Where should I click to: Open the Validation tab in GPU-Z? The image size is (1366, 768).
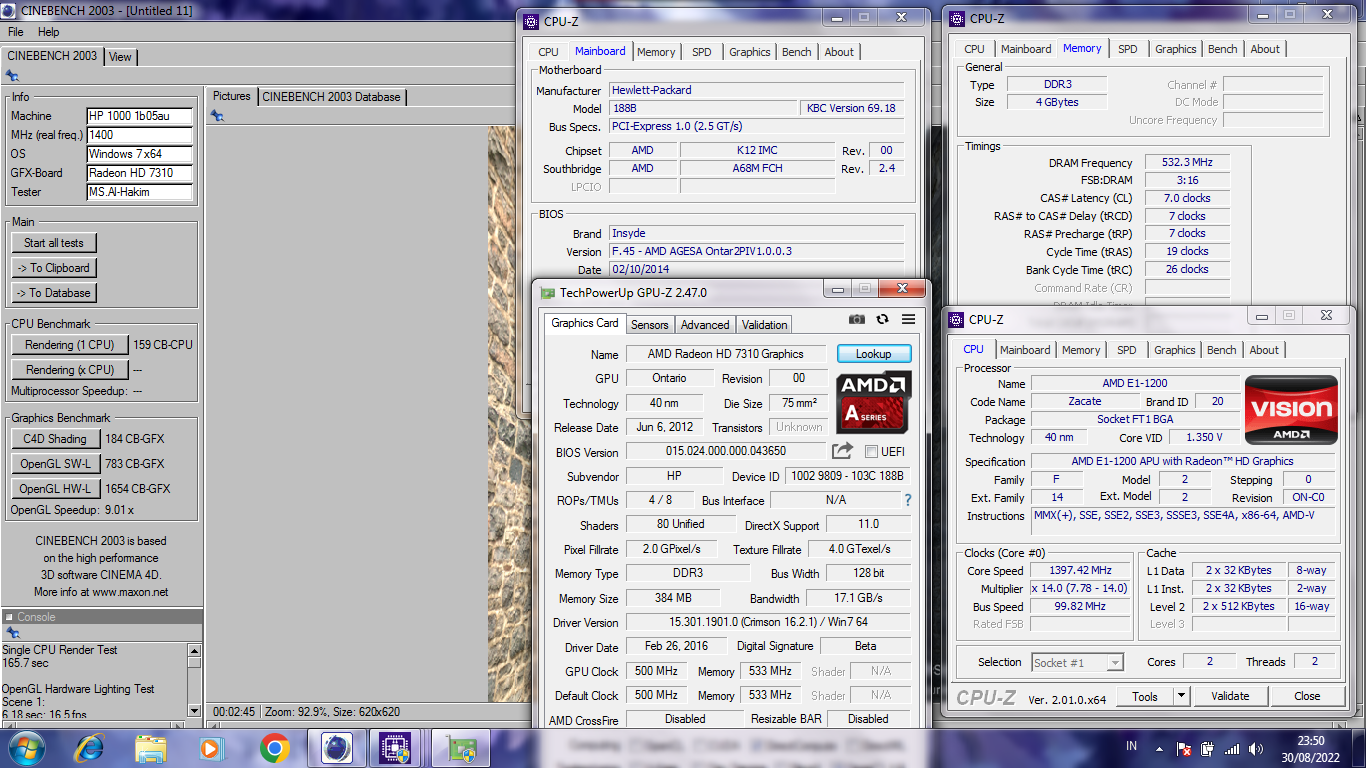(765, 325)
